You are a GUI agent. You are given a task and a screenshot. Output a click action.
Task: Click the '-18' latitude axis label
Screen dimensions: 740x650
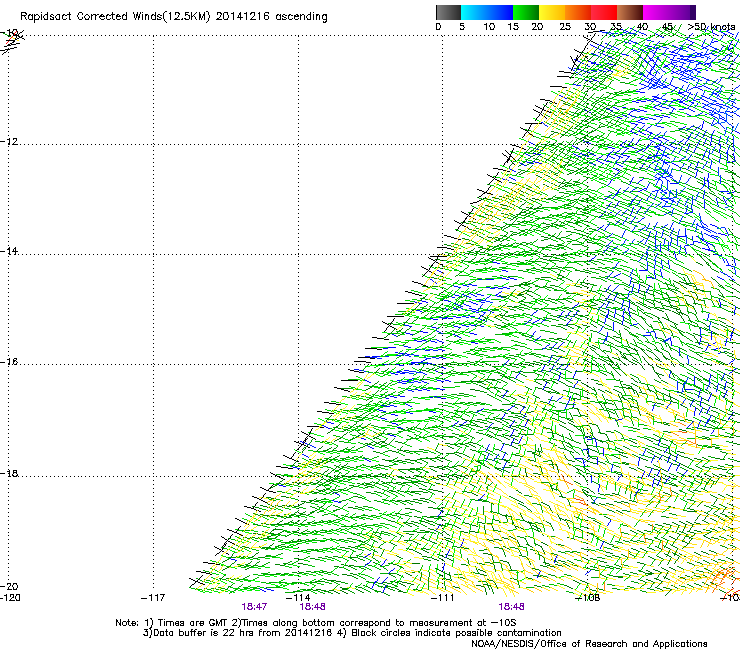click(x=9, y=473)
